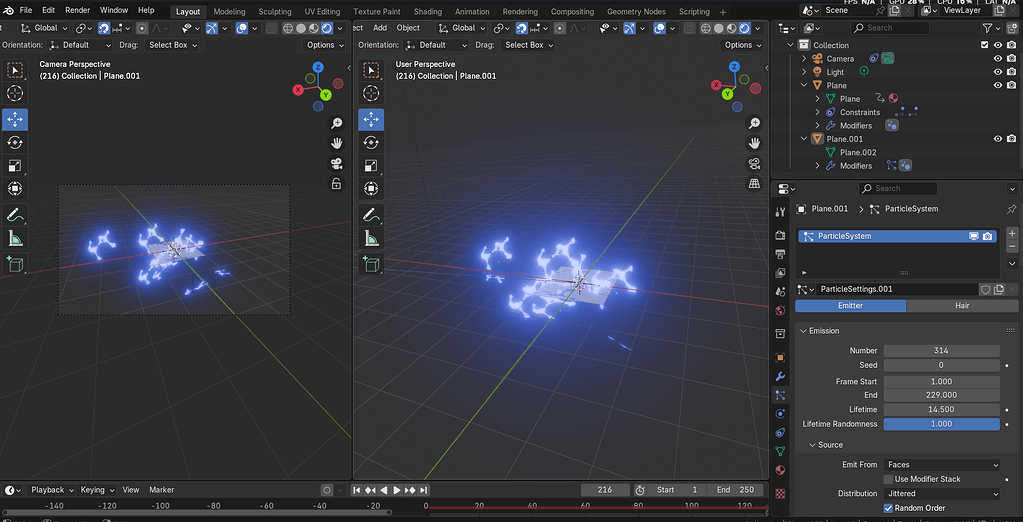Collapse the Plane.001 object tree
Image resolution: width=1023 pixels, height=522 pixels.
coord(804,139)
